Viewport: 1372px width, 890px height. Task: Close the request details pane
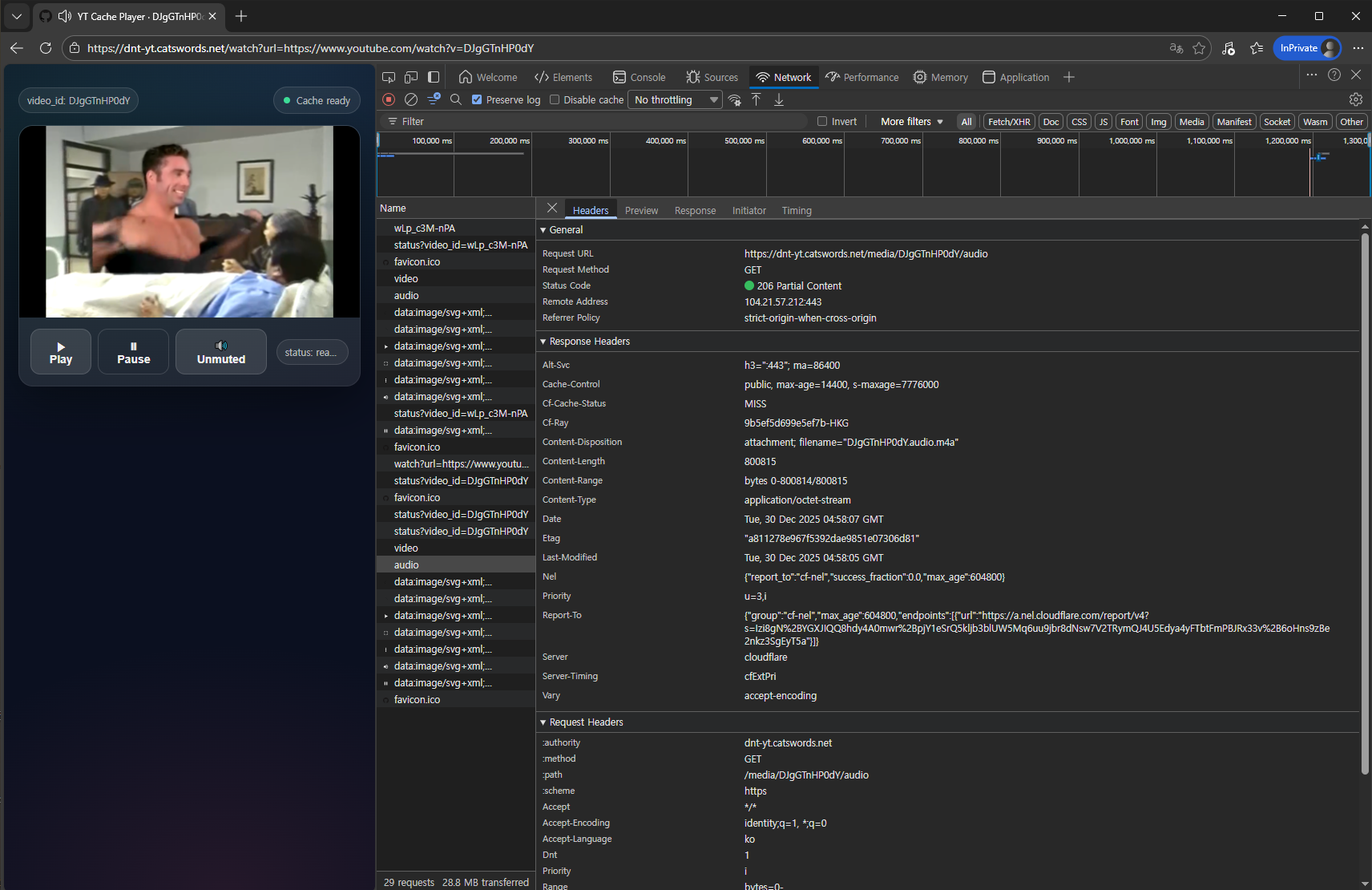click(x=552, y=208)
